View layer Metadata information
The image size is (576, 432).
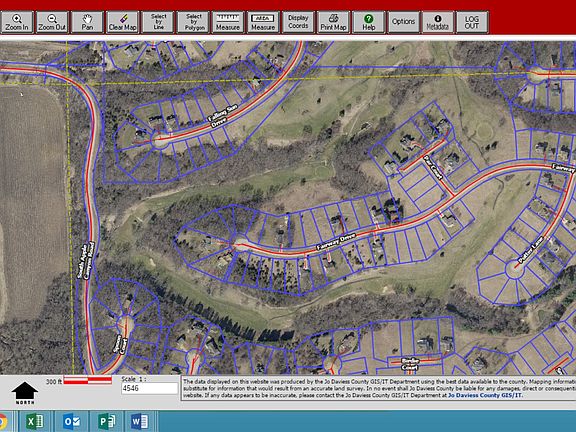438,22
